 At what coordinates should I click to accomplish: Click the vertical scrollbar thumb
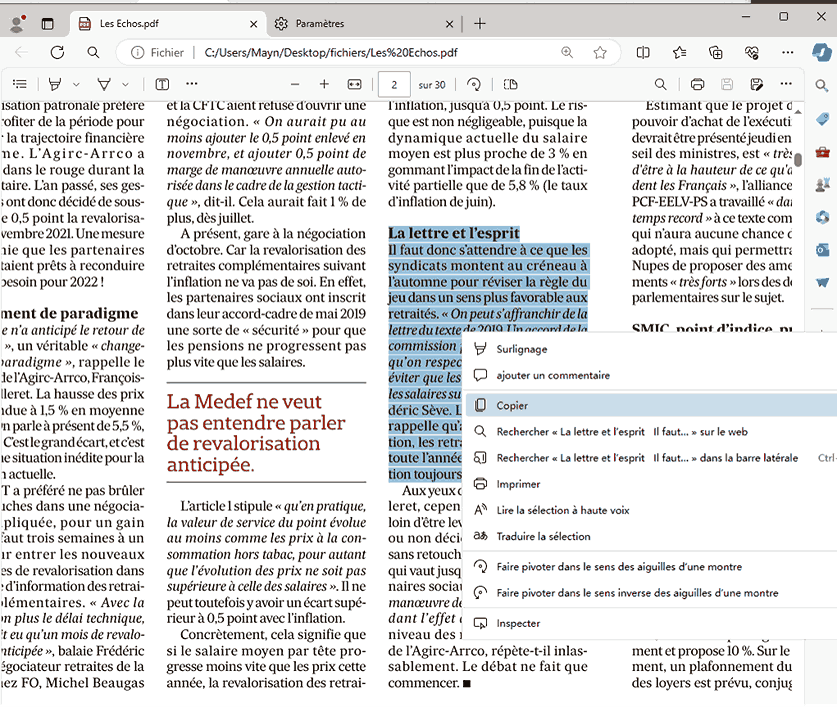click(798, 160)
